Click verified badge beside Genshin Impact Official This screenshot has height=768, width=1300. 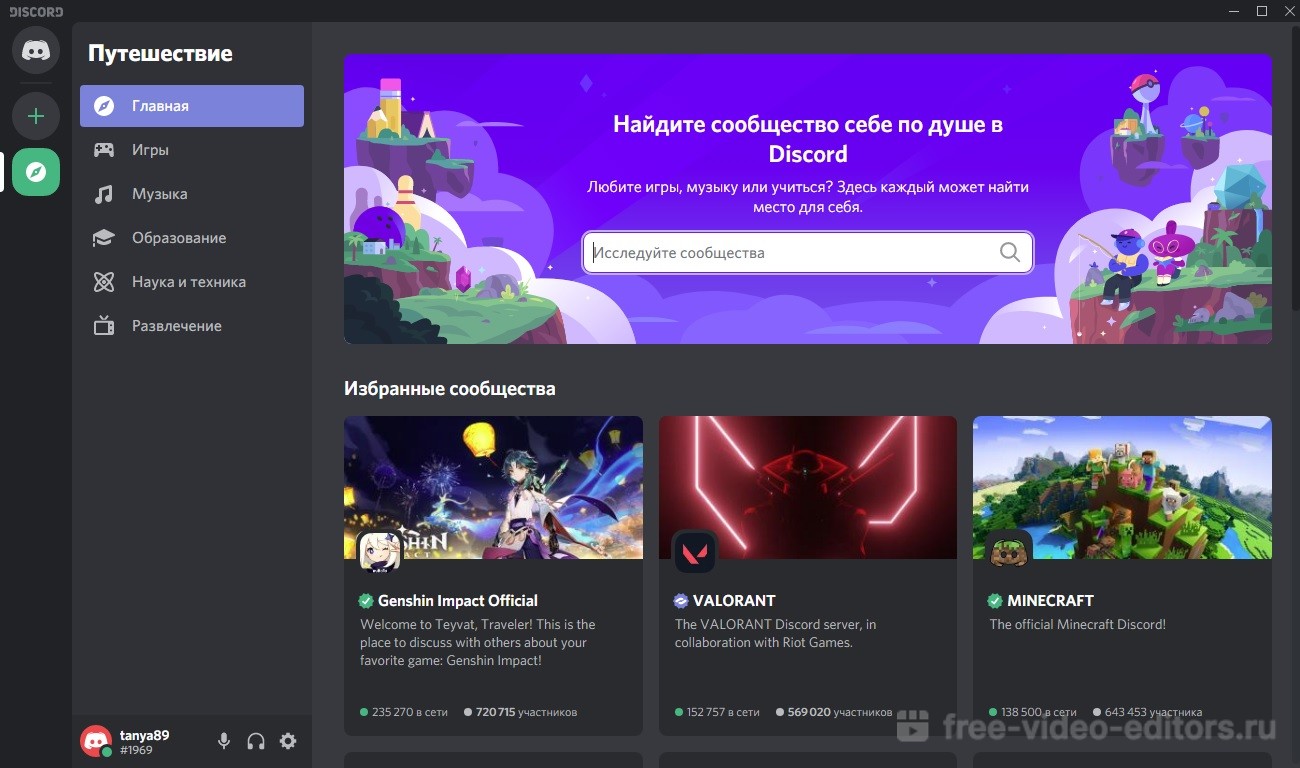tap(366, 601)
